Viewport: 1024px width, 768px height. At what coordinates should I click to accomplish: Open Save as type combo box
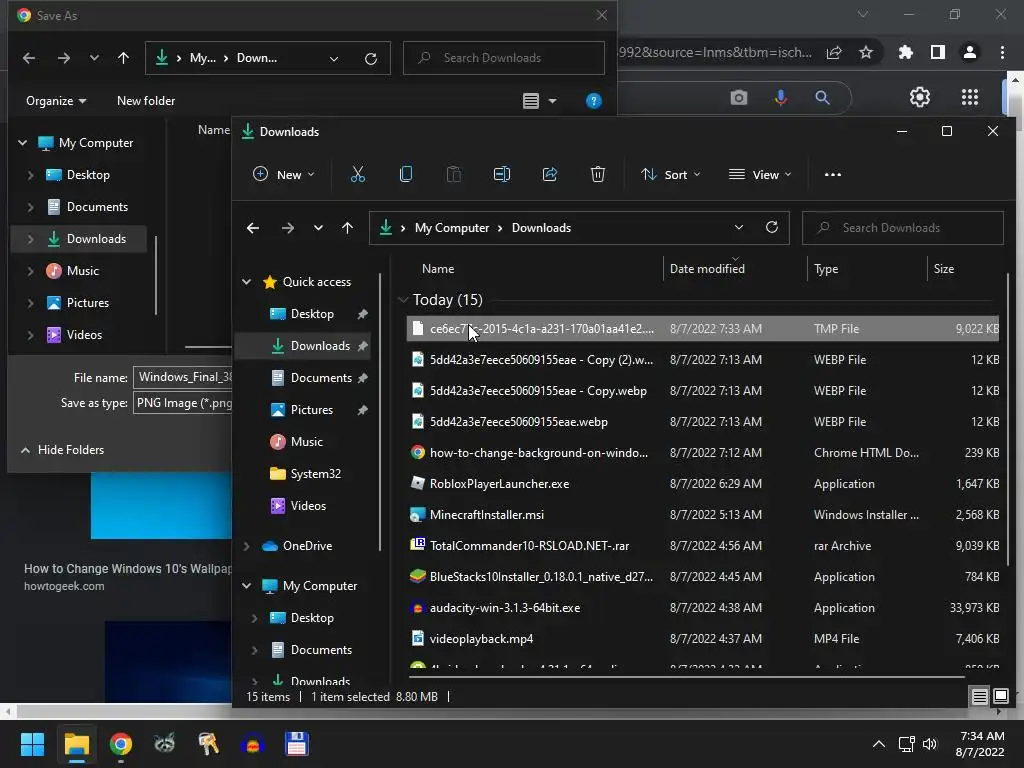(x=183, y=402)
